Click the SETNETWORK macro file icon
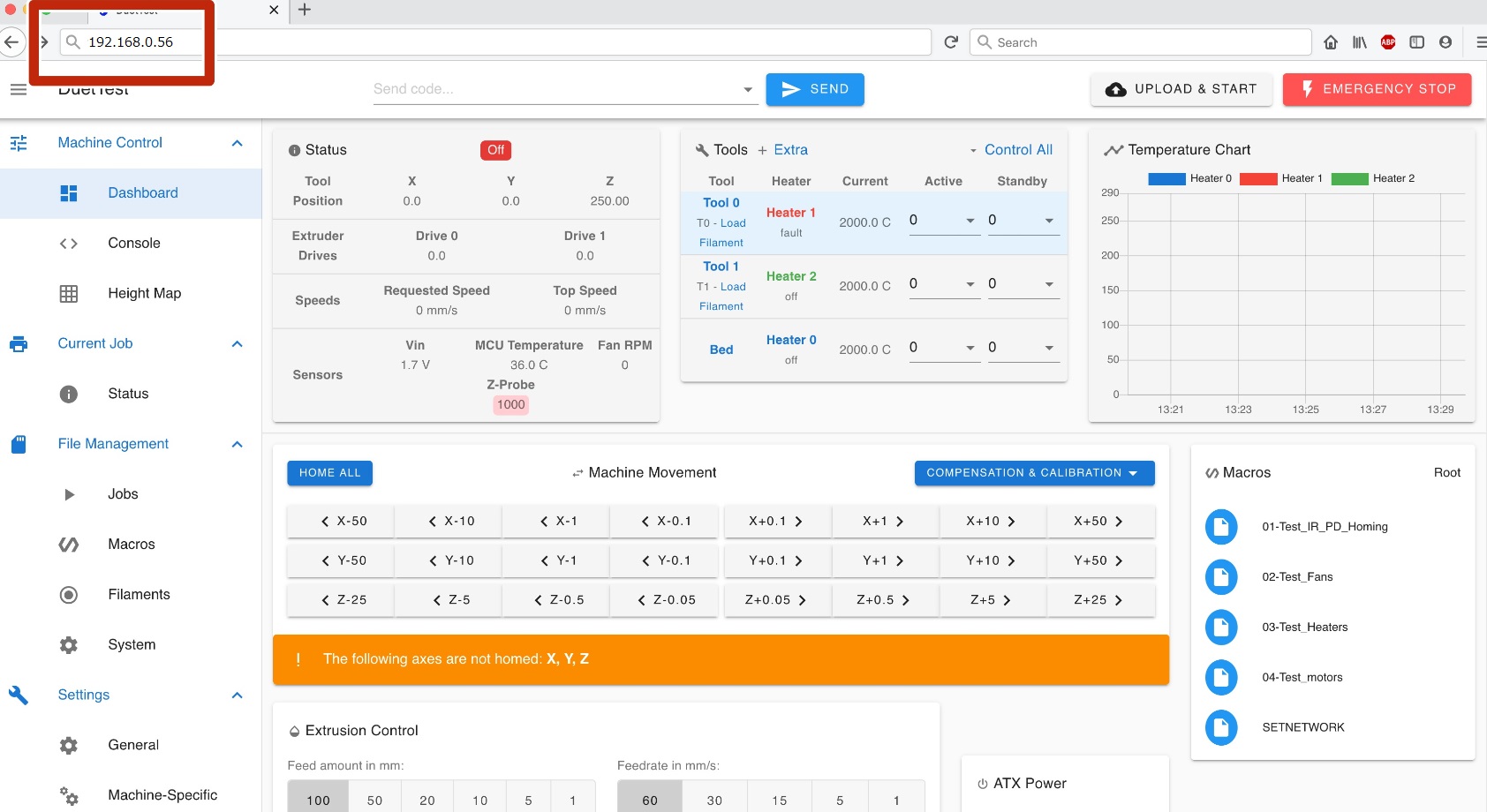The width and height of the screenshot is (1487, 812). [x=1221, y=728]
